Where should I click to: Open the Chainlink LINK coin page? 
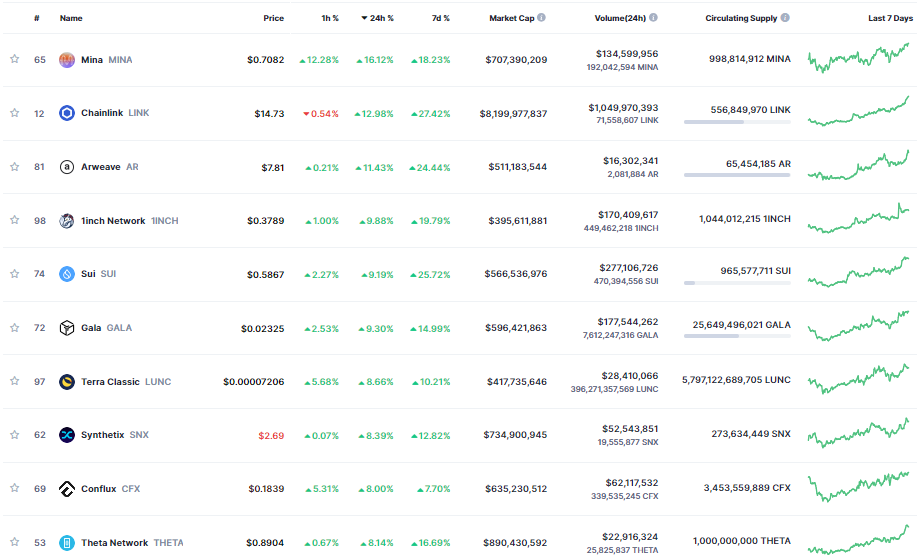(x=115, y=113)
